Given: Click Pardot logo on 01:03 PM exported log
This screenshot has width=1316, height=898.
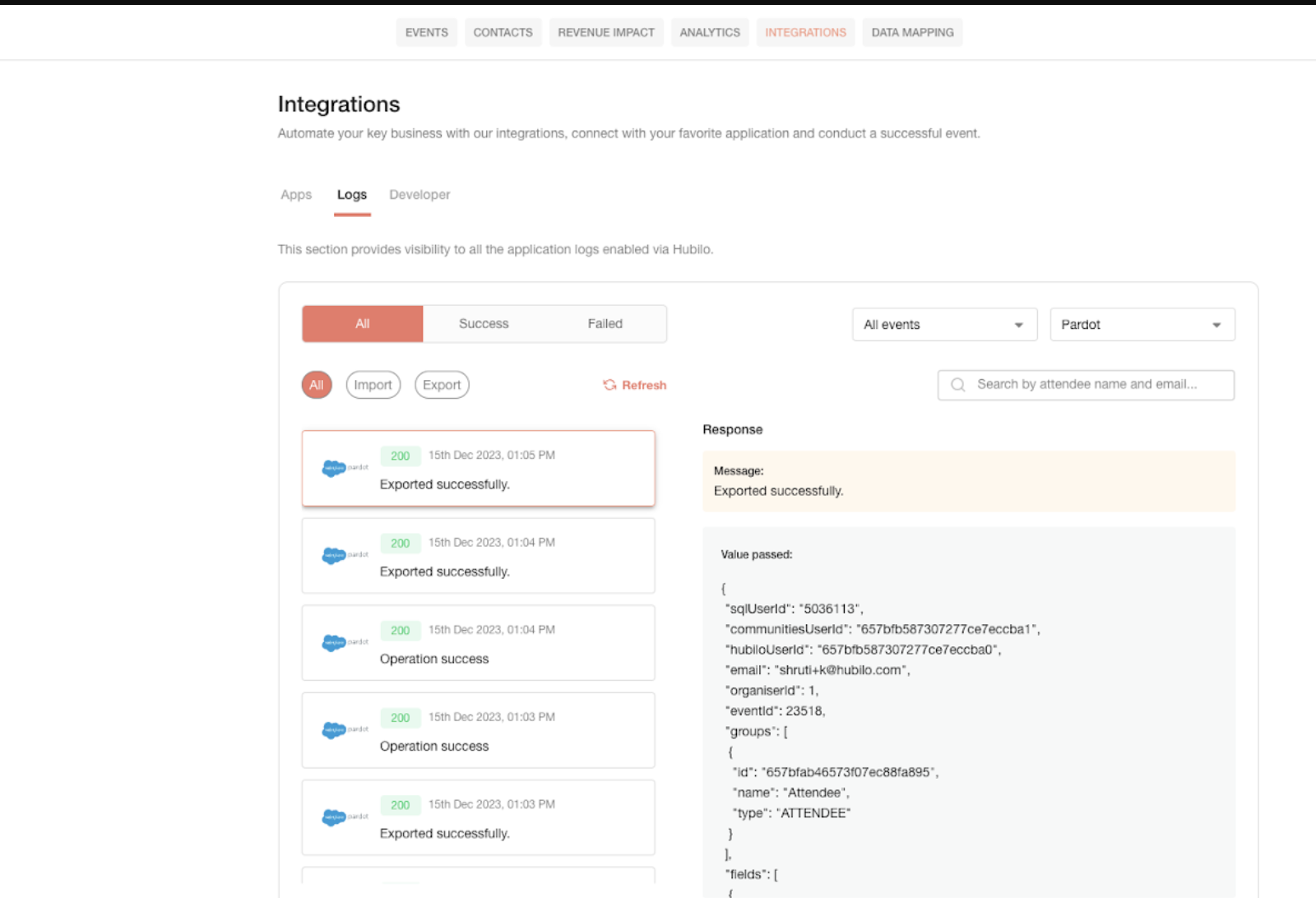Looking at the screenshot, I should click(345, 817).
